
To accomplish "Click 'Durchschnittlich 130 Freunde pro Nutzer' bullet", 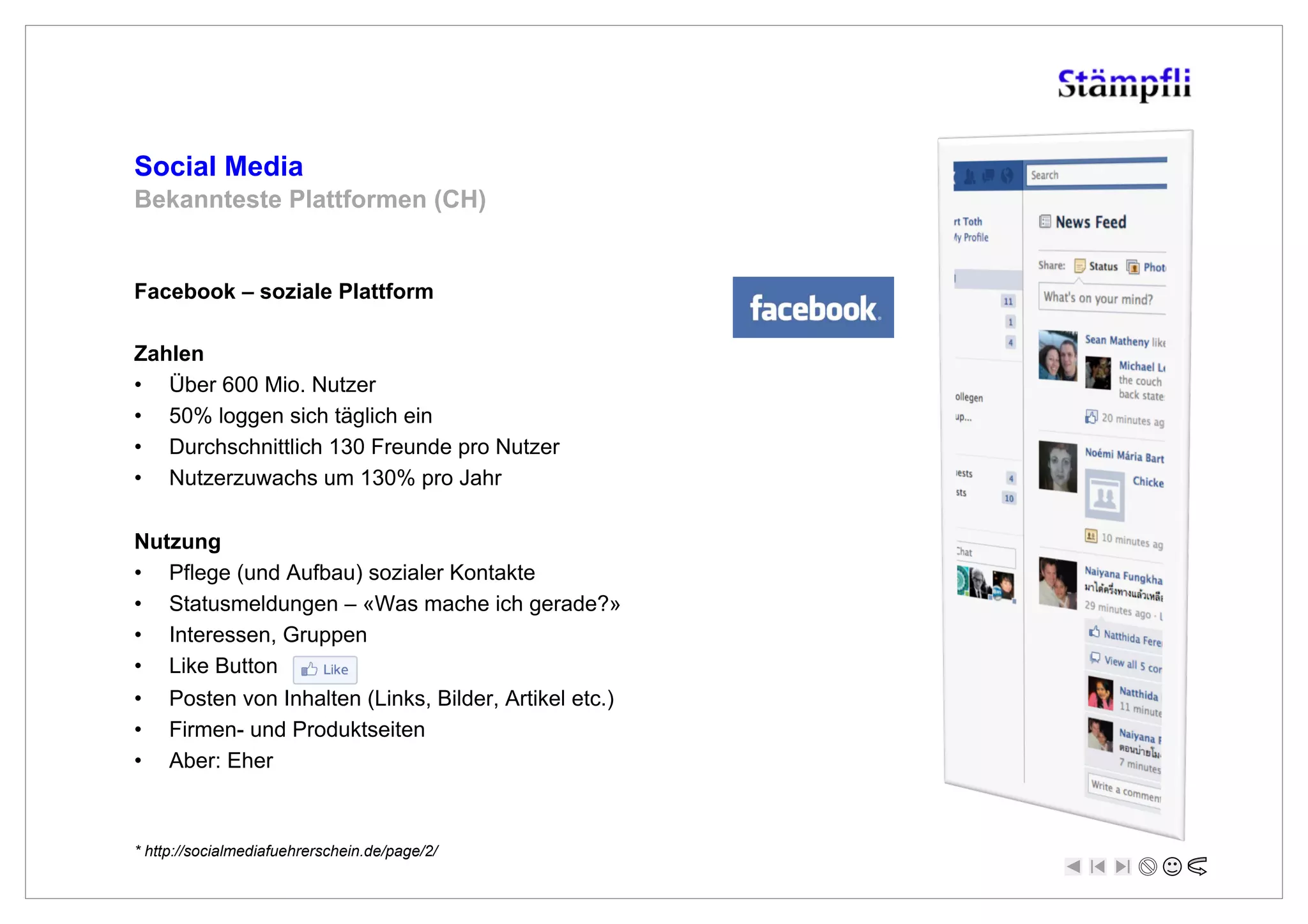I will point(364,446).
